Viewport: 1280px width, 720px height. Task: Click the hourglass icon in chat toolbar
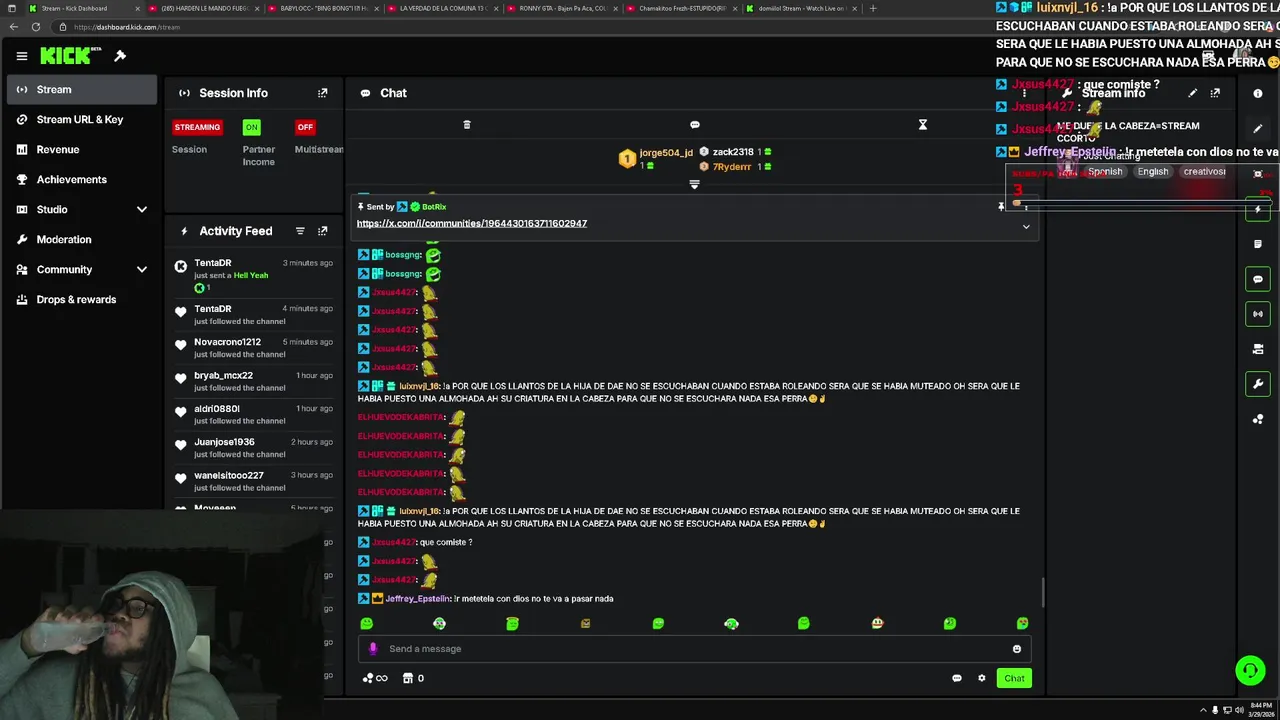click(x=923, y=125)
